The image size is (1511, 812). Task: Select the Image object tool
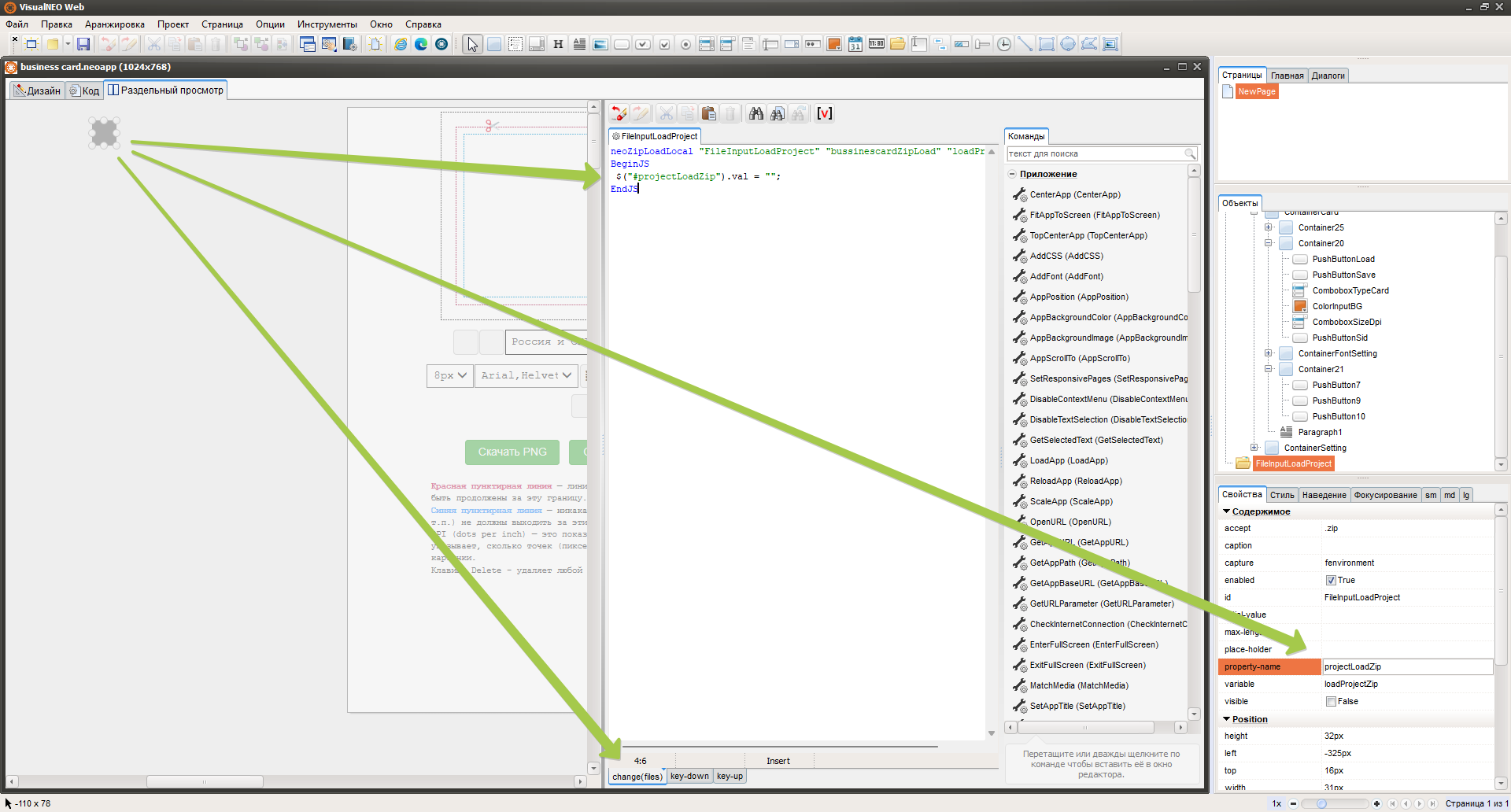[x=600, y=44]
